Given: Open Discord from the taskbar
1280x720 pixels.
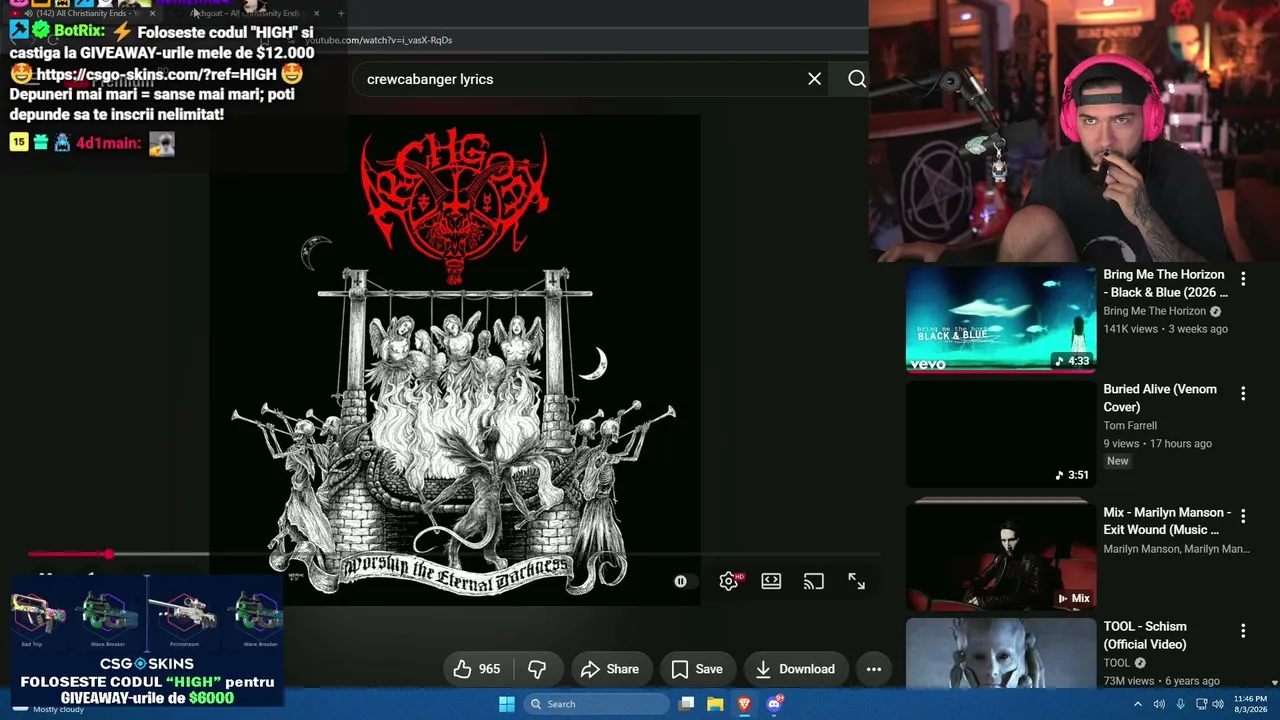Looking at the screenshot, I should pos(774,704).
